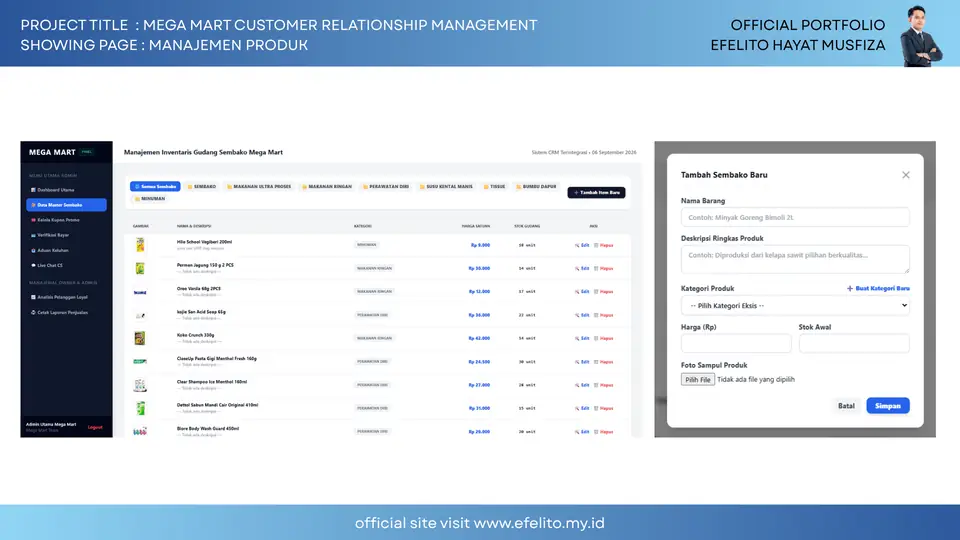Click pencil edit icon for Dettol Sabun Mandi

click(577, 408)
